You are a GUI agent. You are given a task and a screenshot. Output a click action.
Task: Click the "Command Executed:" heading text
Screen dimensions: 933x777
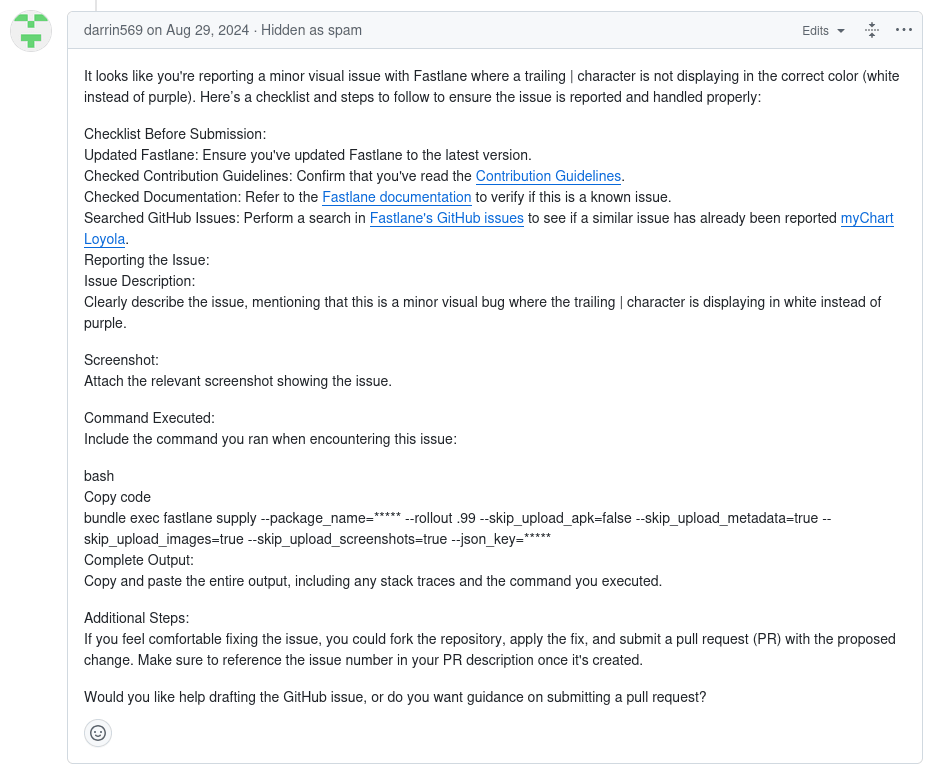[149, 418]
